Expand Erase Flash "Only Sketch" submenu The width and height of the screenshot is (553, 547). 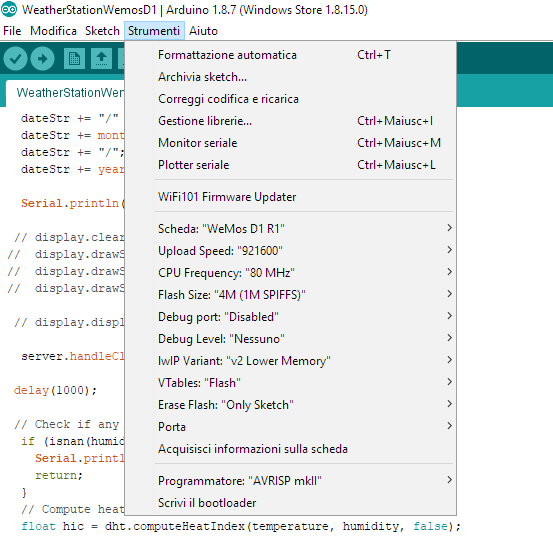[x=291, y=405]
